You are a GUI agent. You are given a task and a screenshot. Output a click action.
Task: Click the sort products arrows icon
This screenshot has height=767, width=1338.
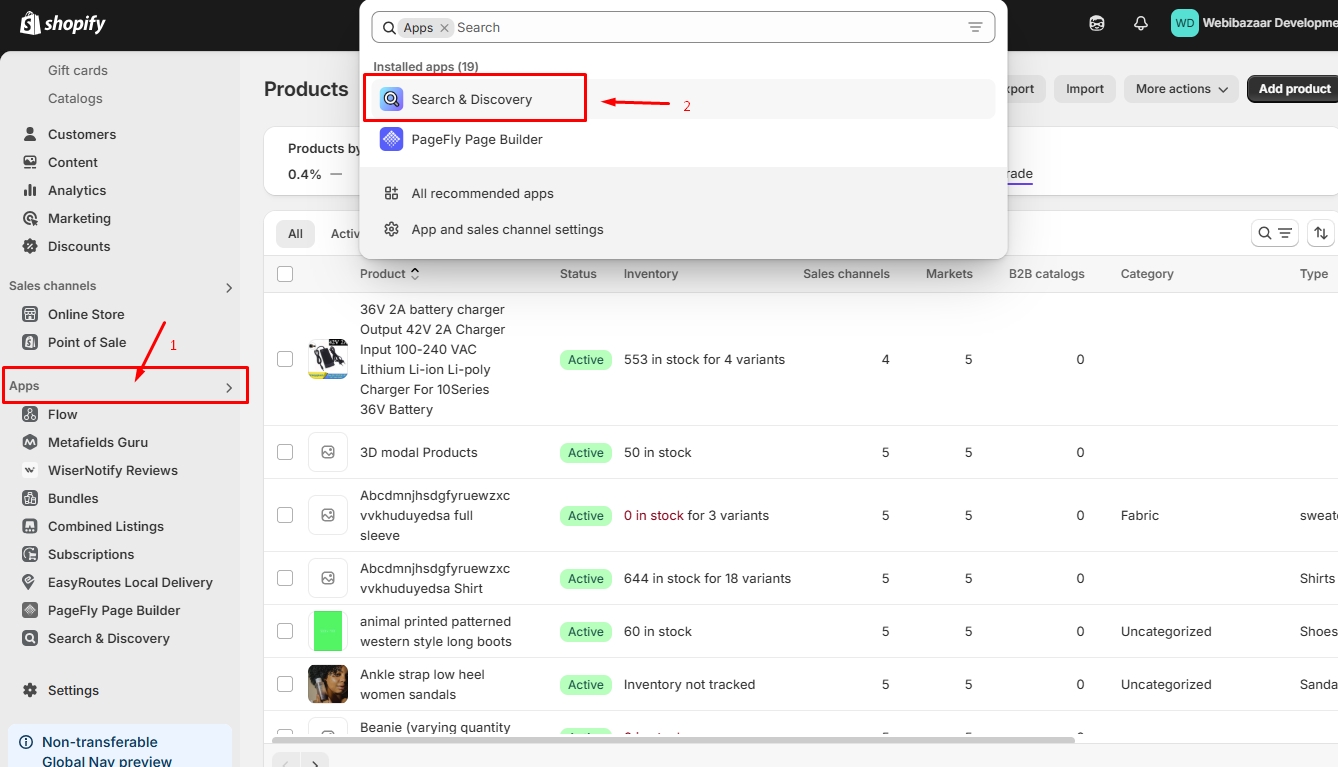1320,233
